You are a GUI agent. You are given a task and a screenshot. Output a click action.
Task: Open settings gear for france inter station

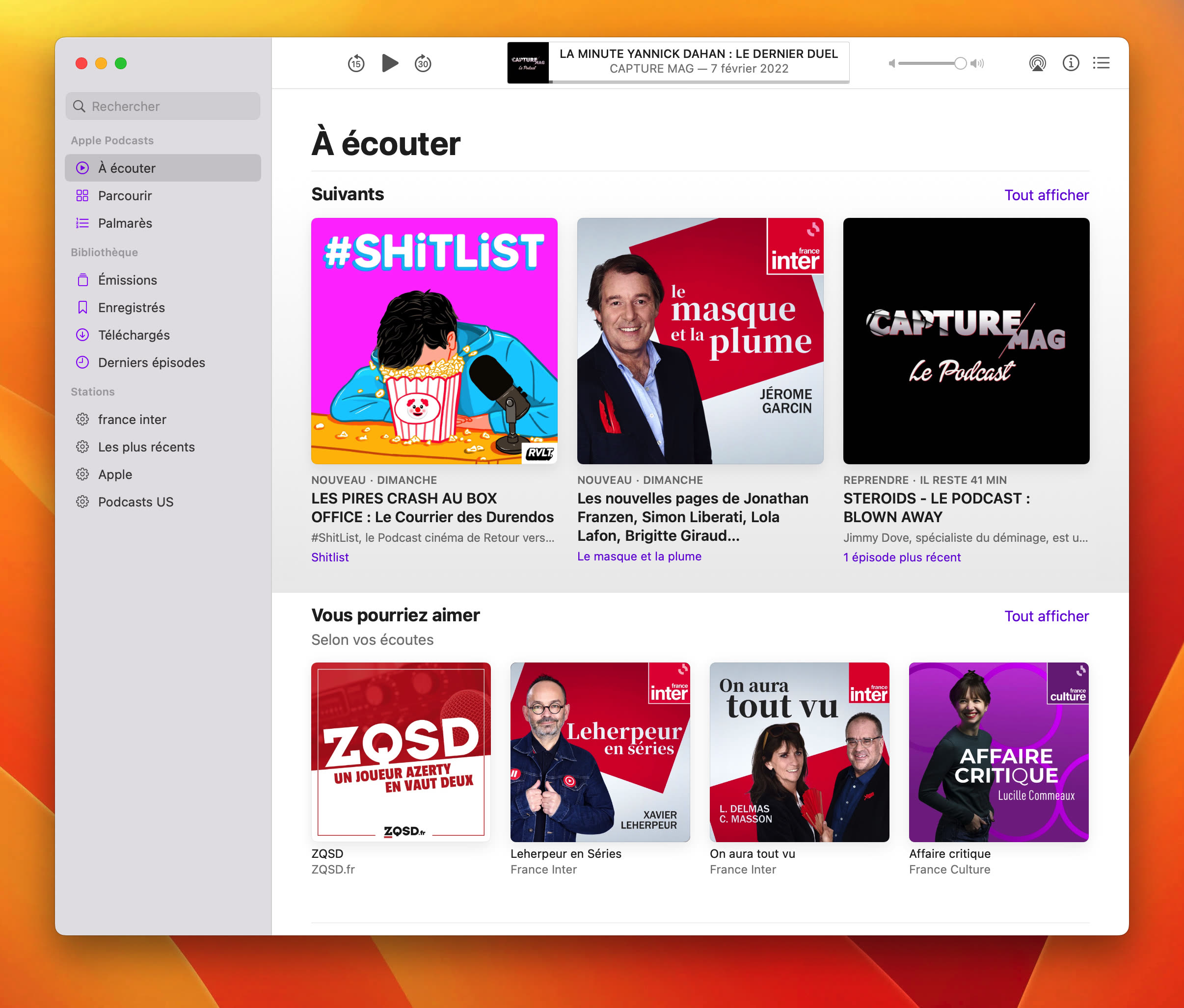(x=82, y=419)
